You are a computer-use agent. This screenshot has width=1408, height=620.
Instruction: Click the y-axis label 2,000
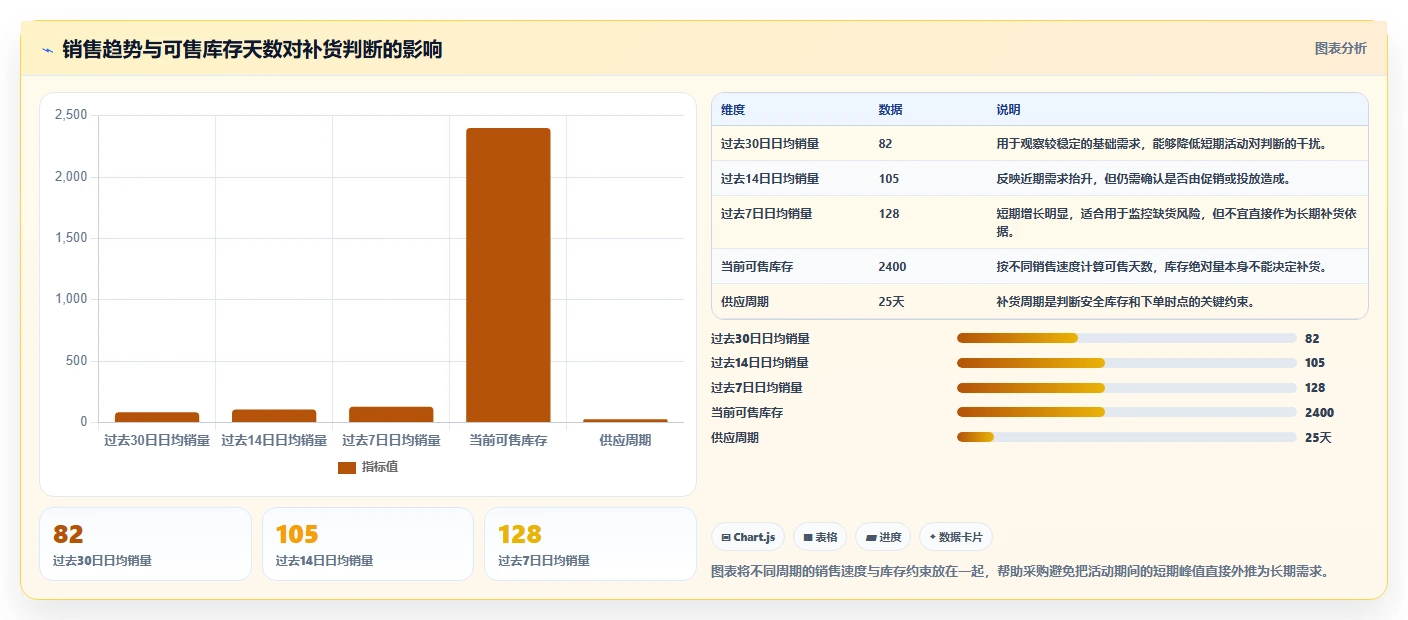pos(71,177)
